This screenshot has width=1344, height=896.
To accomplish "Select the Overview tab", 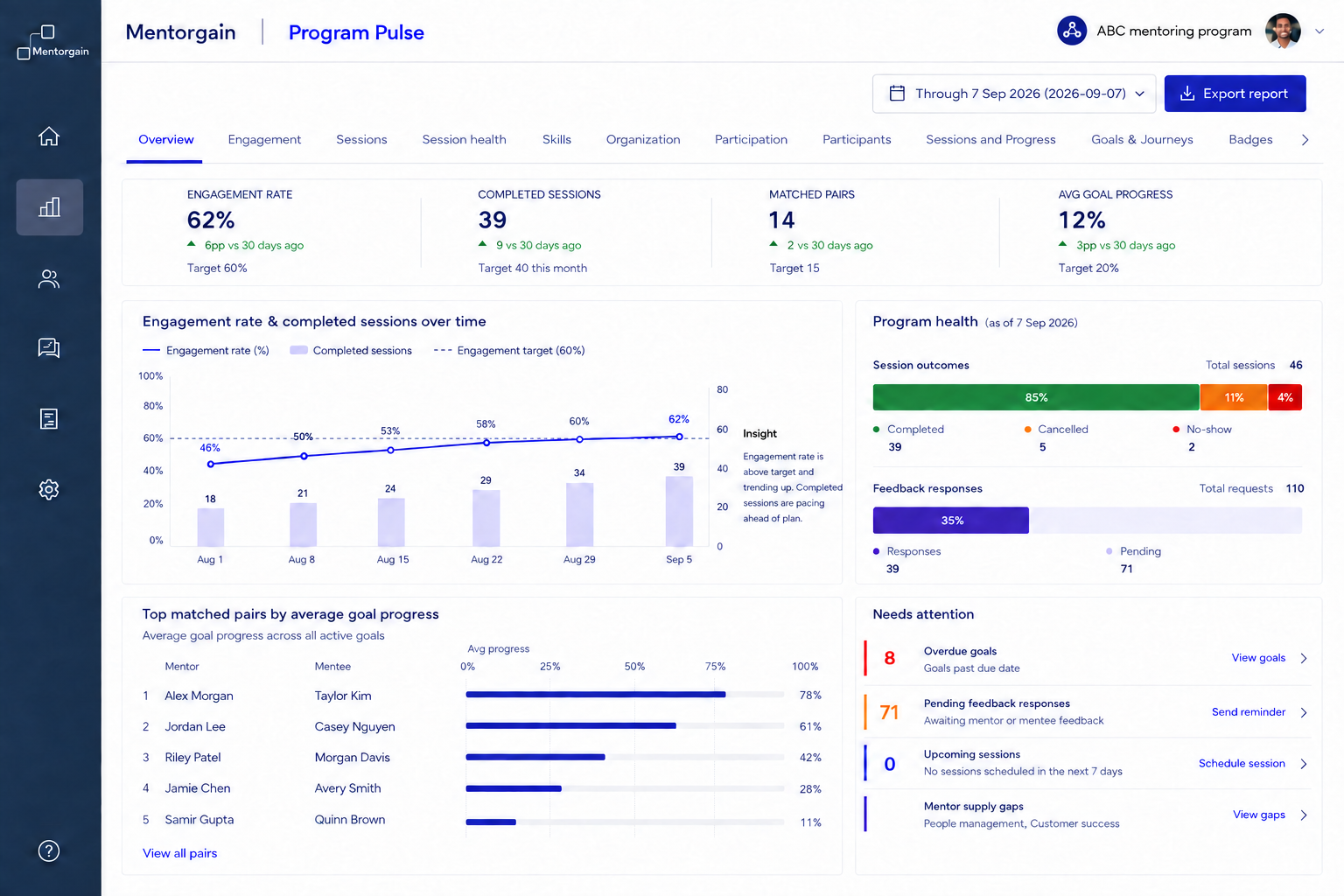I will [166, 140].
